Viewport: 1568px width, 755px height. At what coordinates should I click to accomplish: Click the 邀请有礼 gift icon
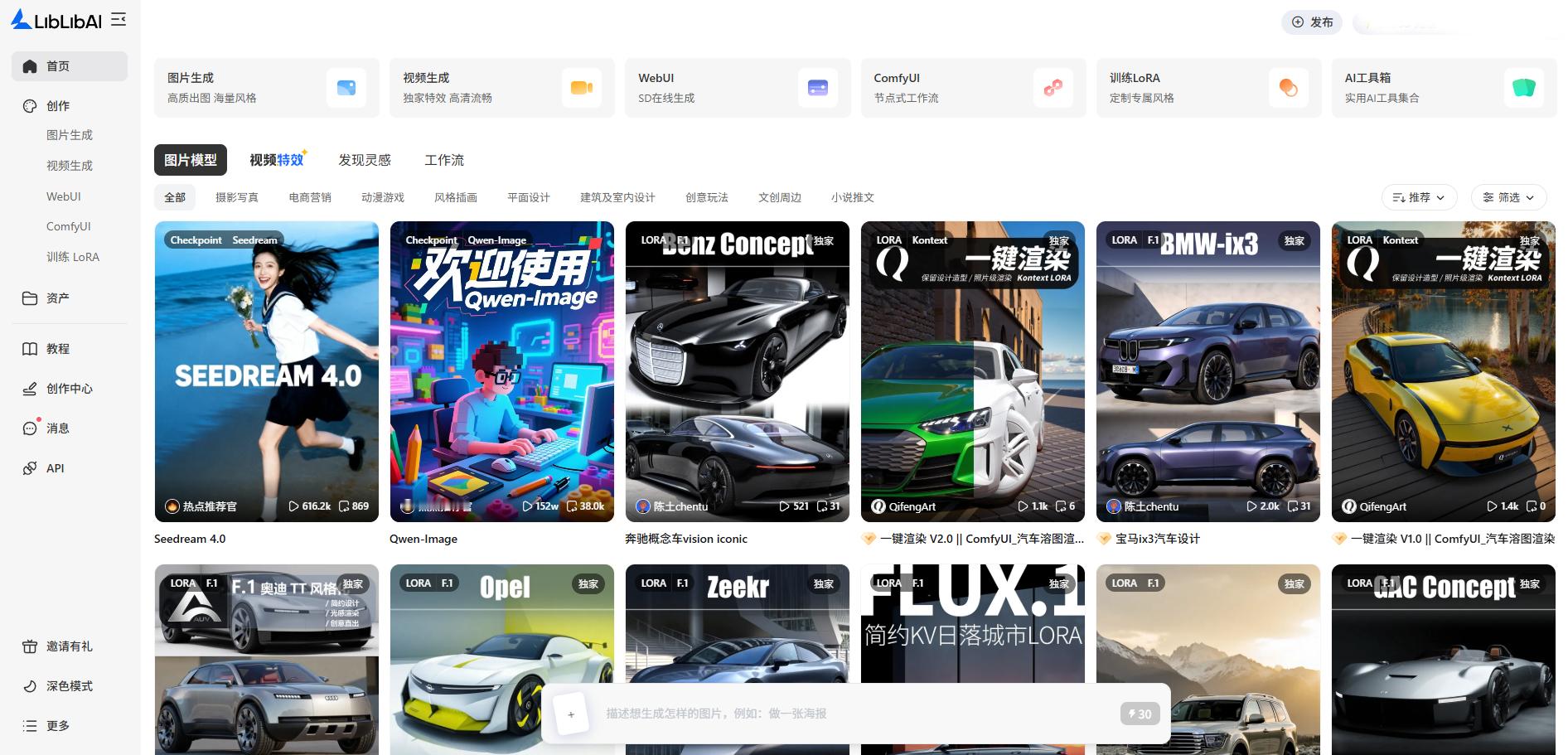click(x=30, y=646)
